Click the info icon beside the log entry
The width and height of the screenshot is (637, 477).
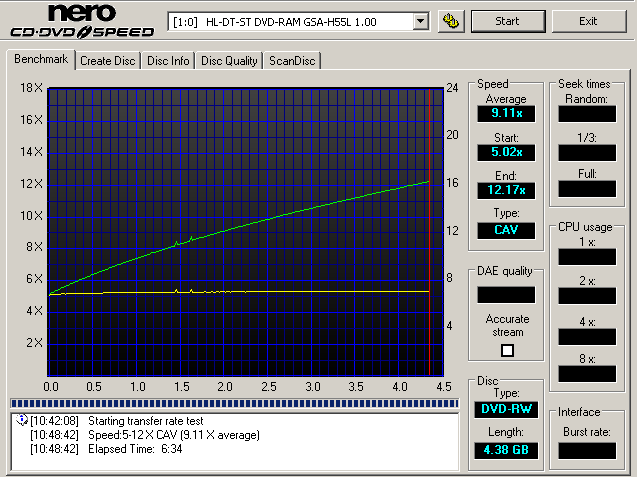click(x=21, y=420)
